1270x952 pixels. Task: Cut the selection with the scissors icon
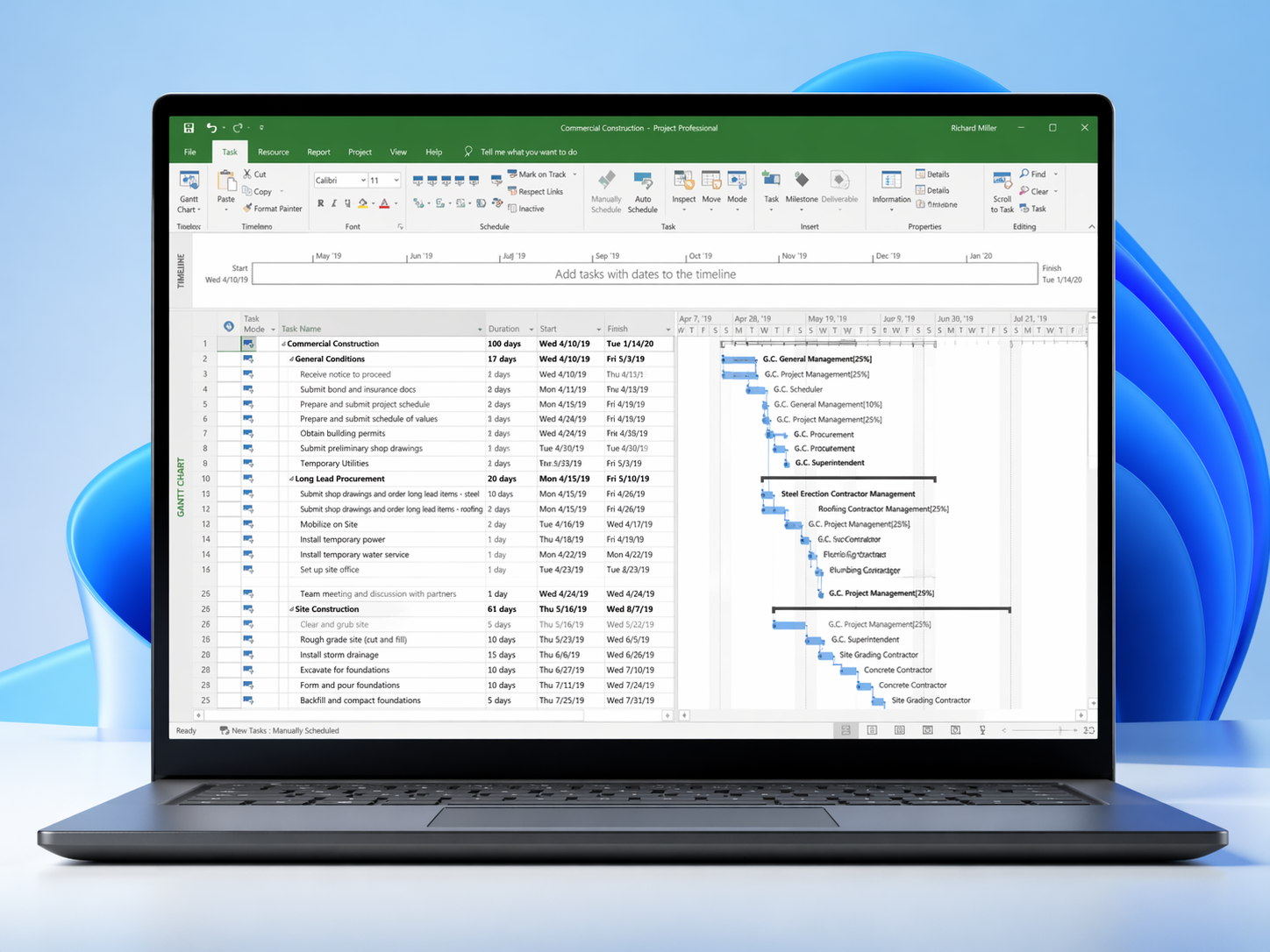[x=248, y=174]
